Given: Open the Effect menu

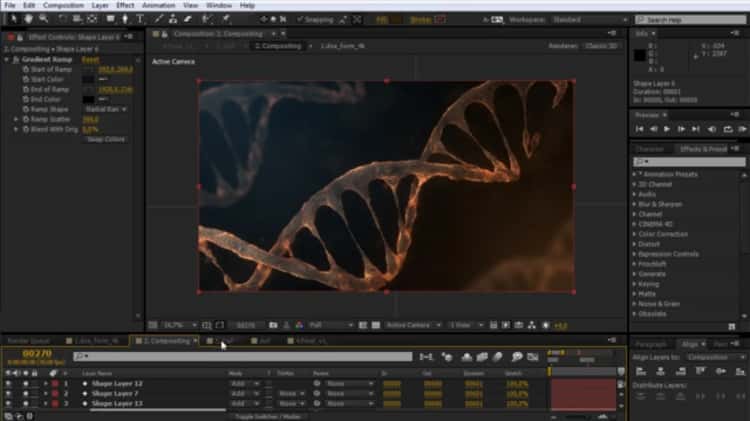Looking at the screenshot, I should 125,5.
